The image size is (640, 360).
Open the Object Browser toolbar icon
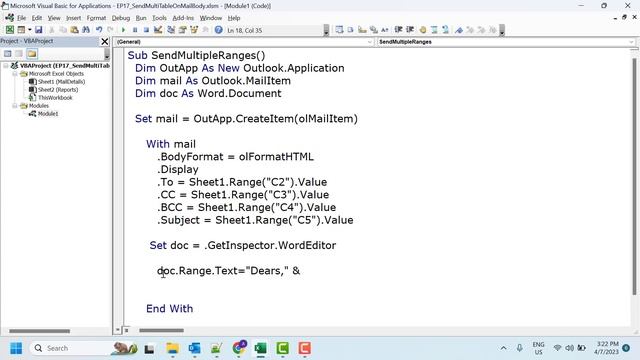[194, 30]
